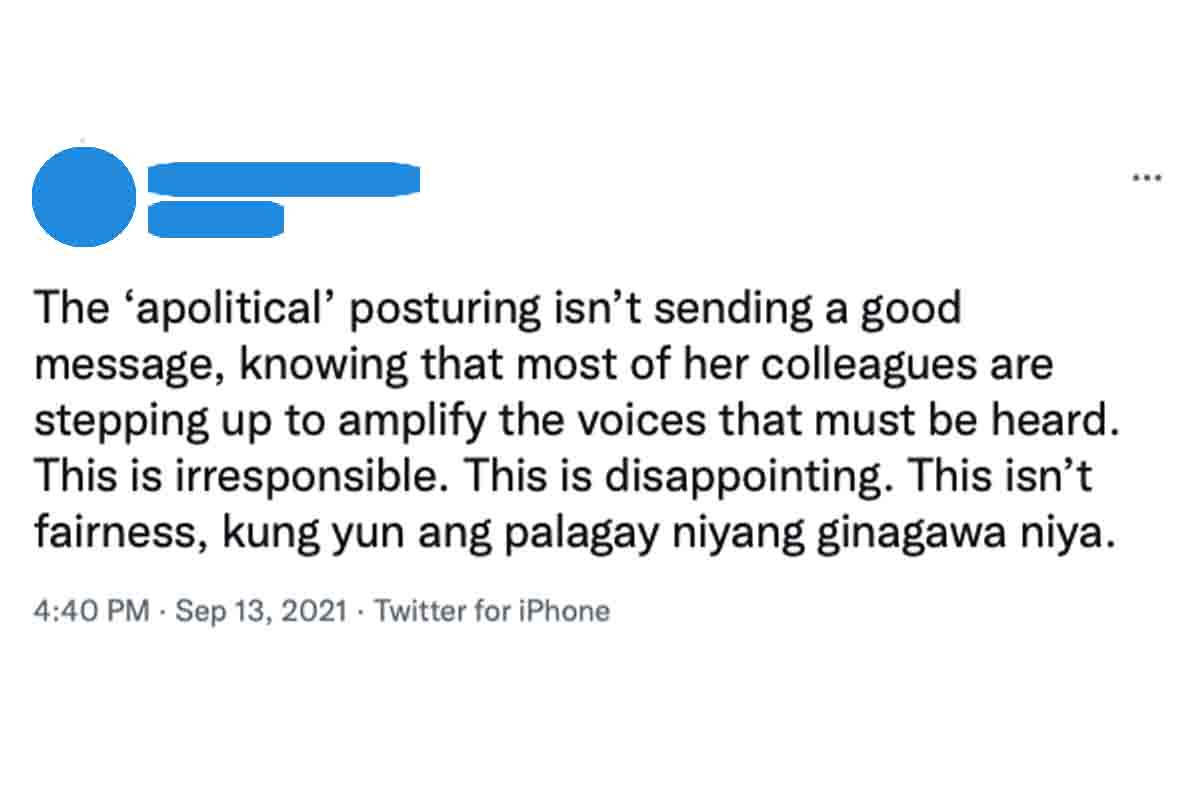This screenshot has height=800, width=1200.
Task: Click the redacted username handle below name
Action: coord(216,219)
